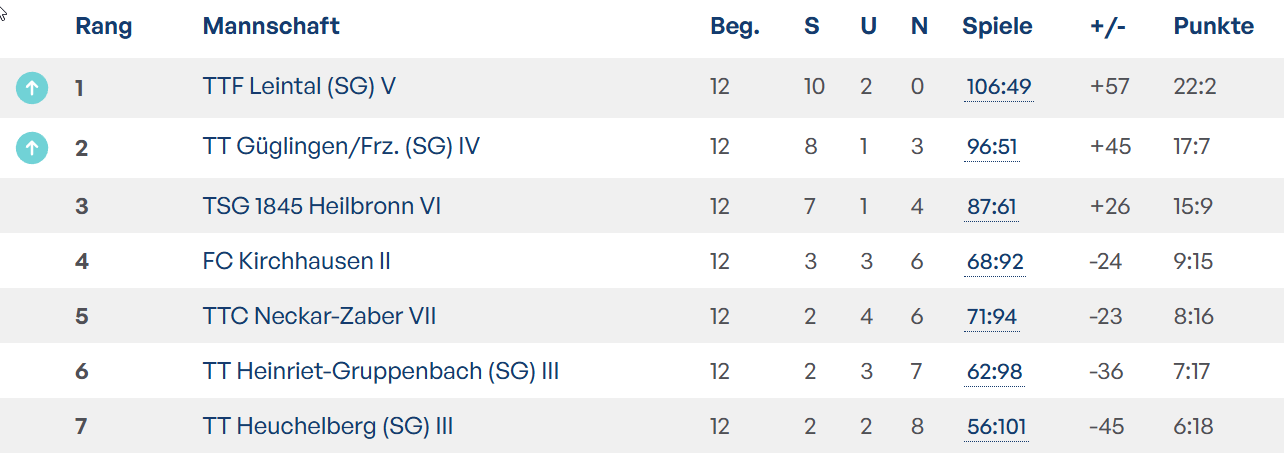Click promotion arrow icon beside rank 2

click(32, 148)
